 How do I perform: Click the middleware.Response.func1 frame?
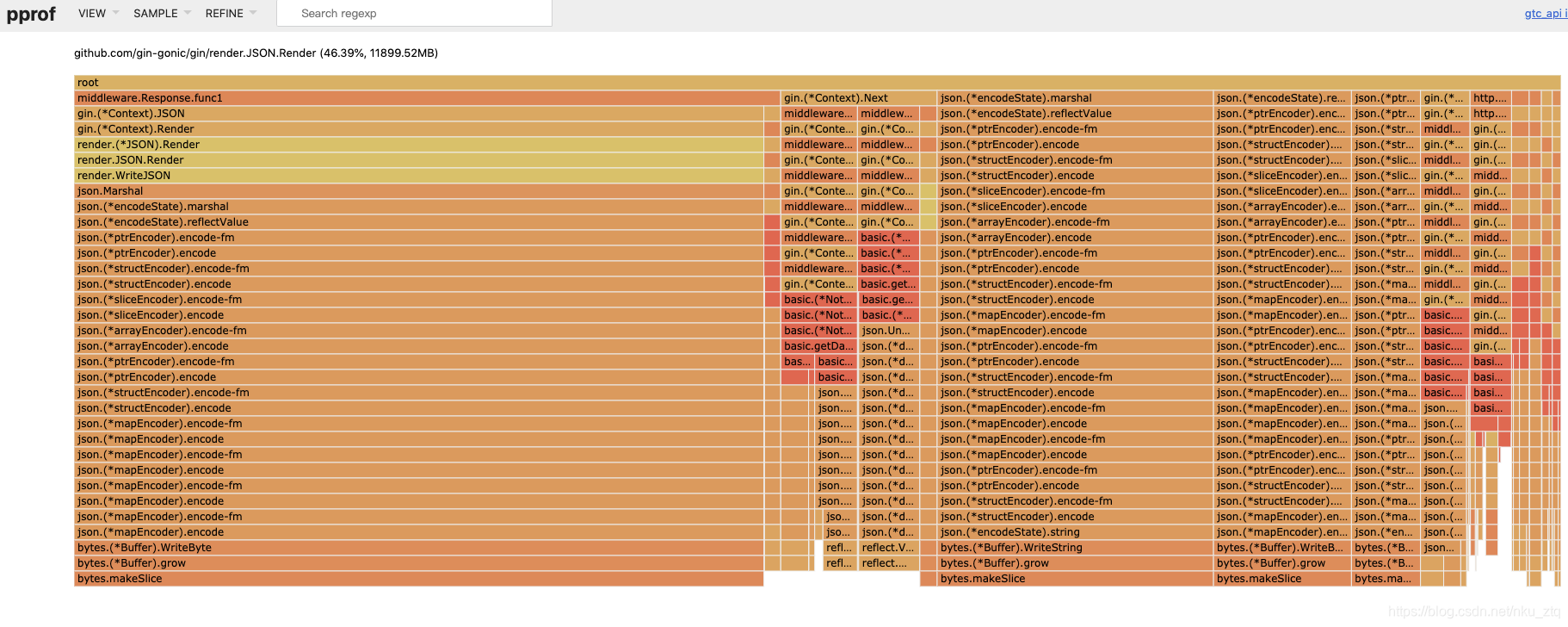pos(428,98)
